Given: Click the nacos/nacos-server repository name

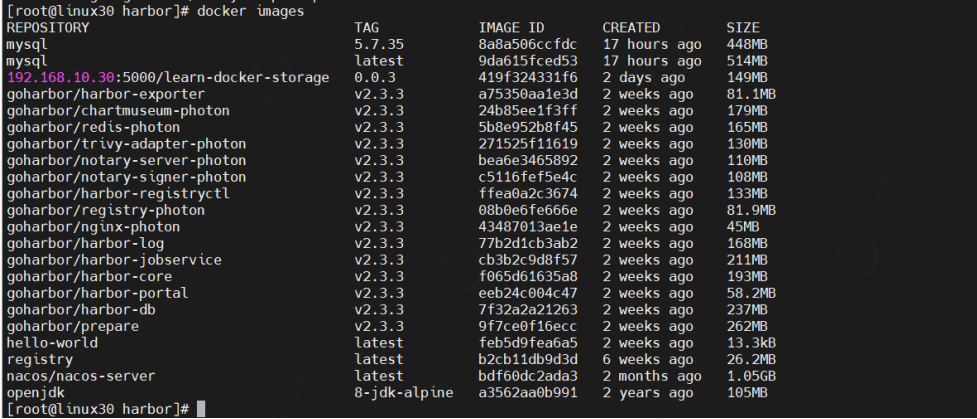Looking at the screenshot, I should 81,376.
